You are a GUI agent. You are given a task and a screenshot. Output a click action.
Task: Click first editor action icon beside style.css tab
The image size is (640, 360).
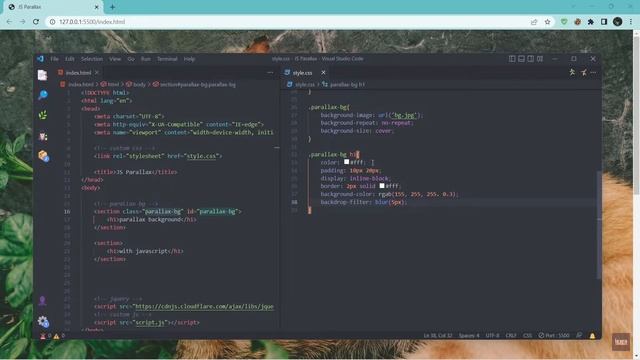click(572, 72)
